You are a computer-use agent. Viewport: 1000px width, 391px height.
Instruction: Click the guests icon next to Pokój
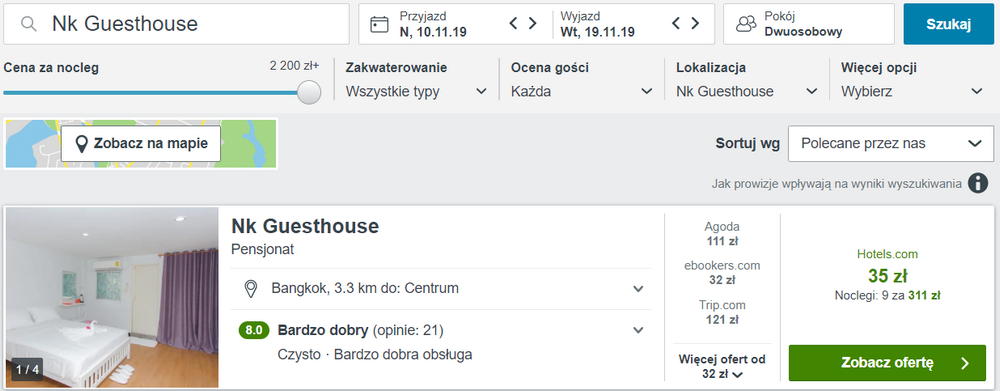(x=746, y=24)
